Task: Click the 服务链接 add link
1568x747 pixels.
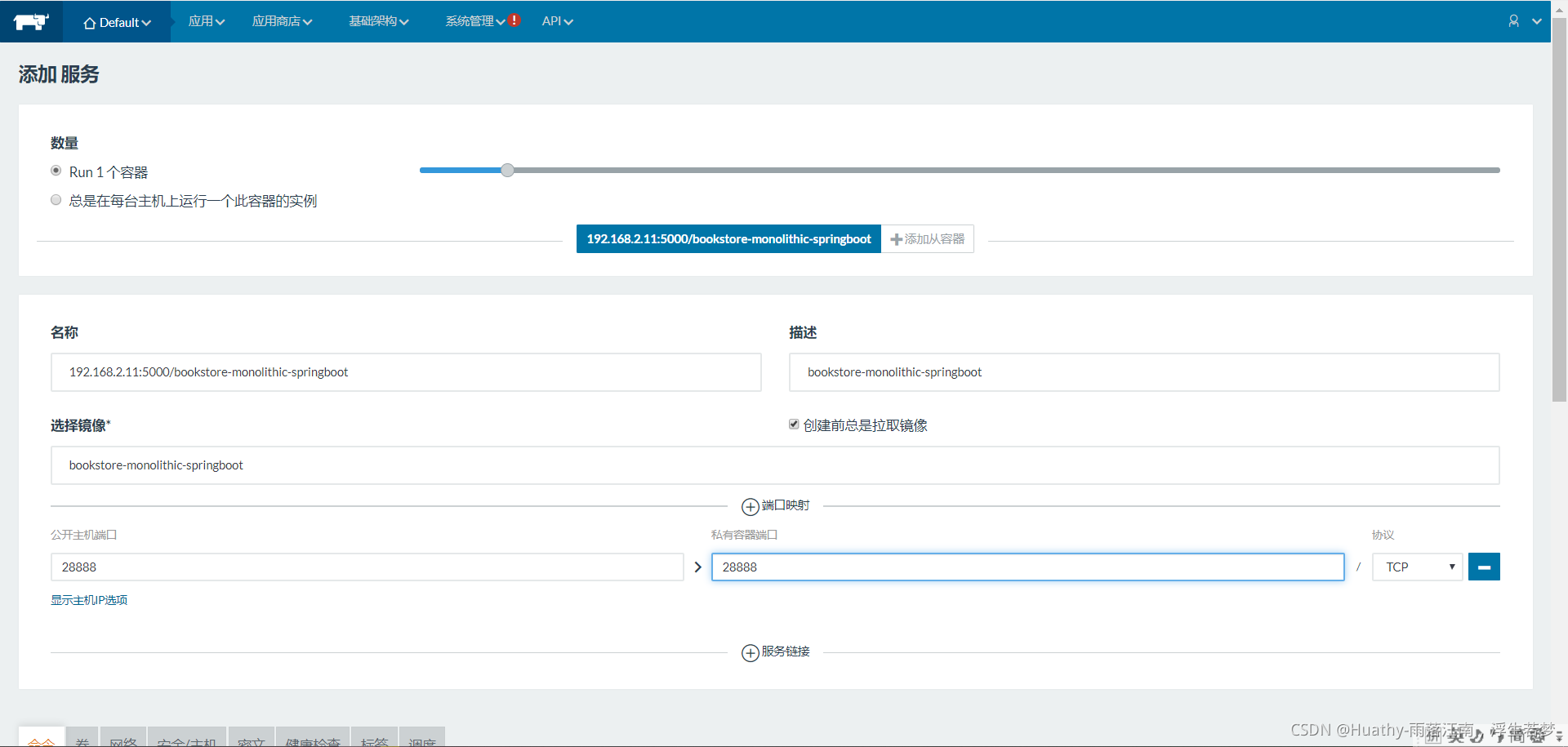Action: click(x=776, y=652)
